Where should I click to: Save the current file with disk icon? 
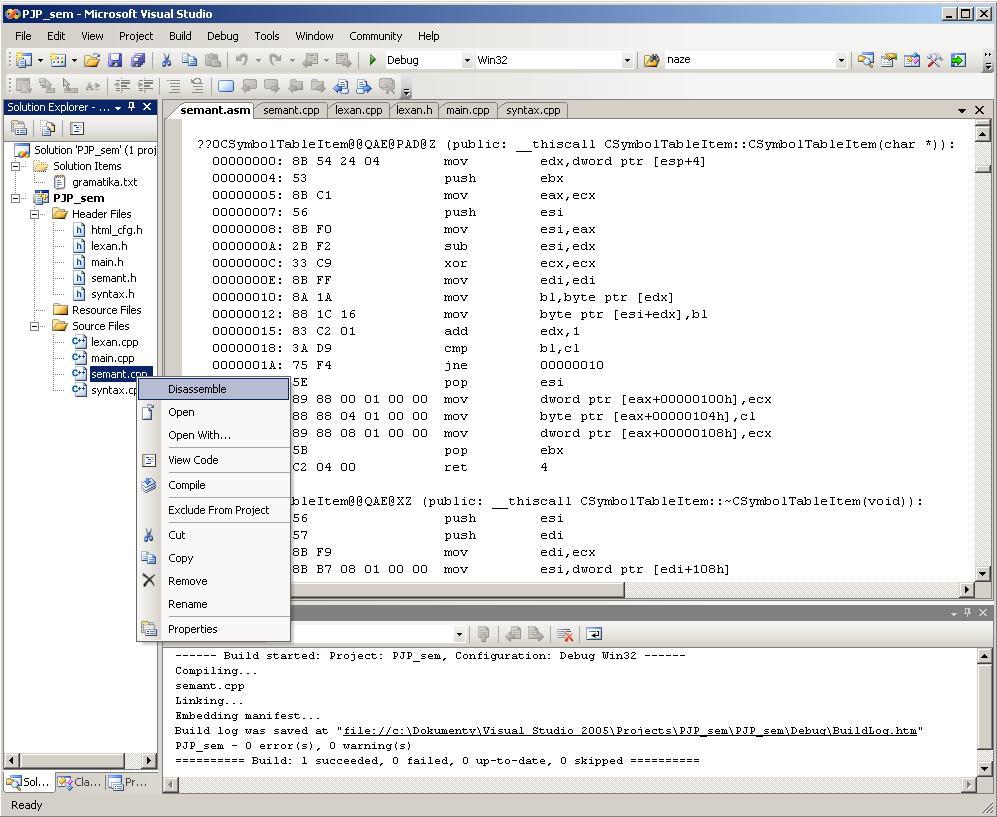pyautogui.click(x=115, y=60)
